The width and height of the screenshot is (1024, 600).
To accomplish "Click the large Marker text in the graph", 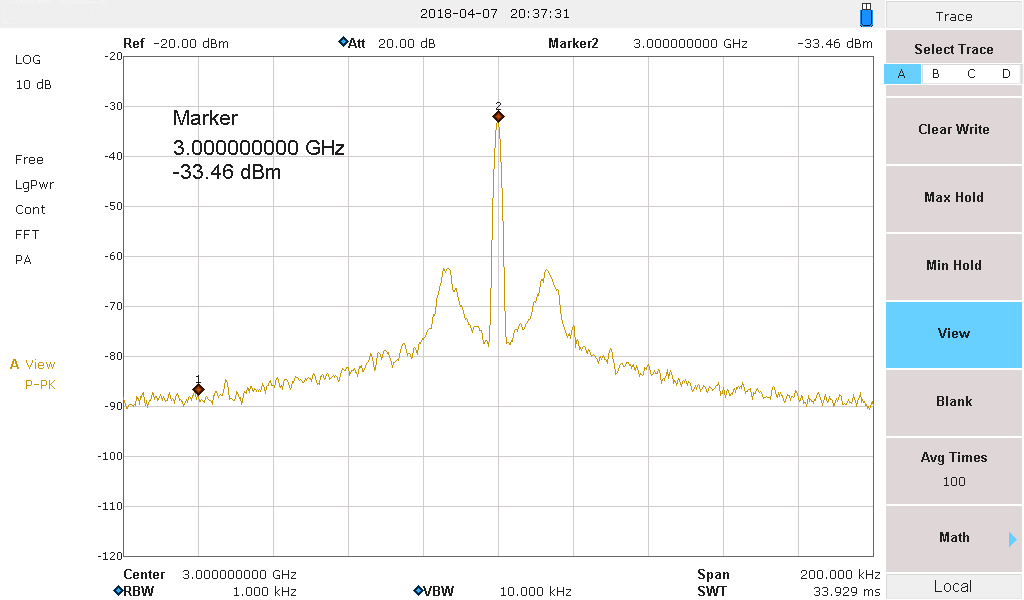I will [x=205, y=118].
